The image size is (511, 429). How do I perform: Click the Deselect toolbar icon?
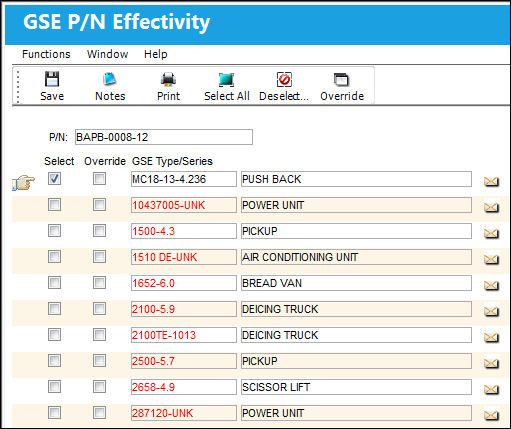click(x=284, y=80)
